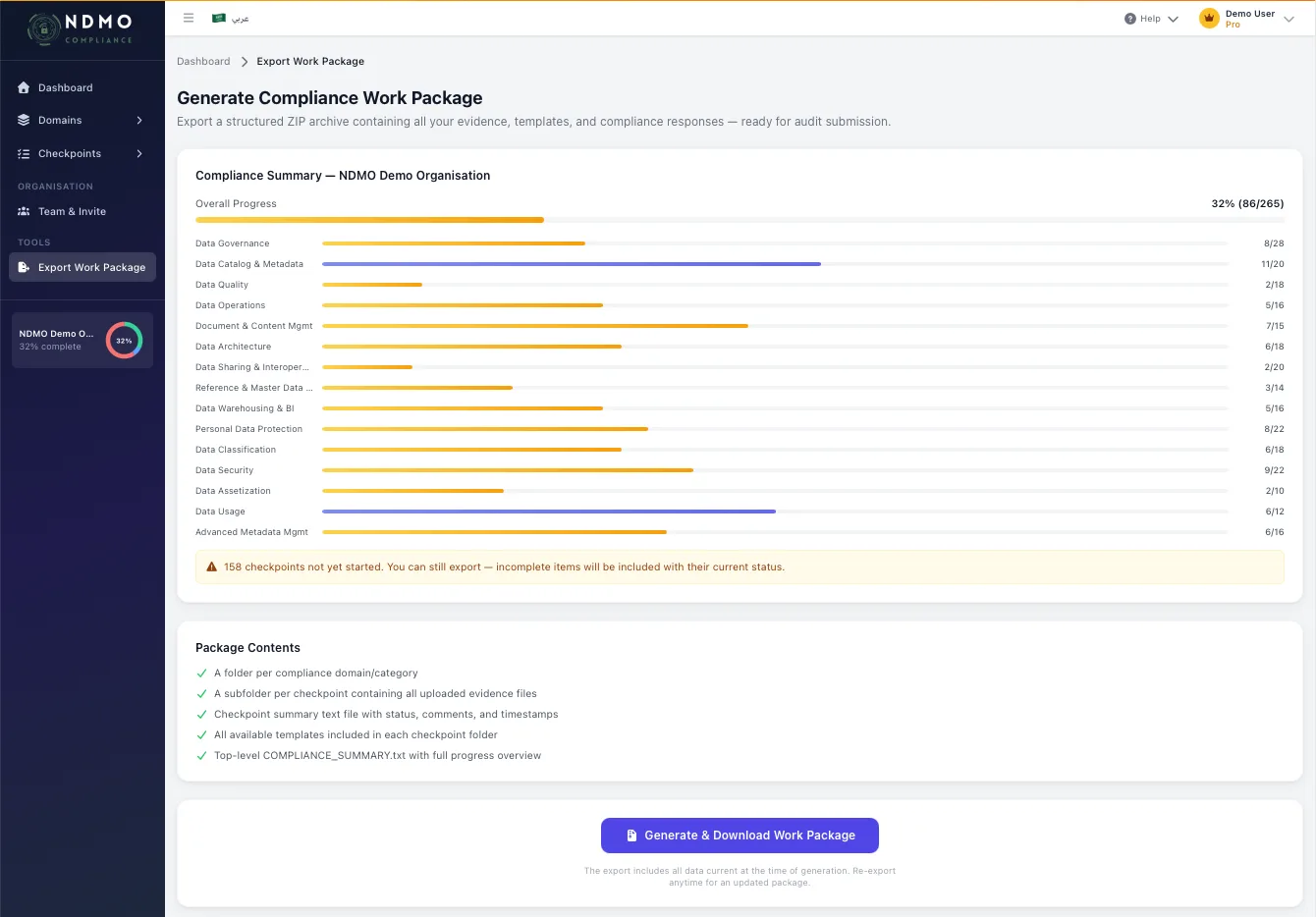Image resolution: width=1316 pixels, height=917 pixels.
Task: Click the Data Governance progress bar
Action: pos(775,243)
